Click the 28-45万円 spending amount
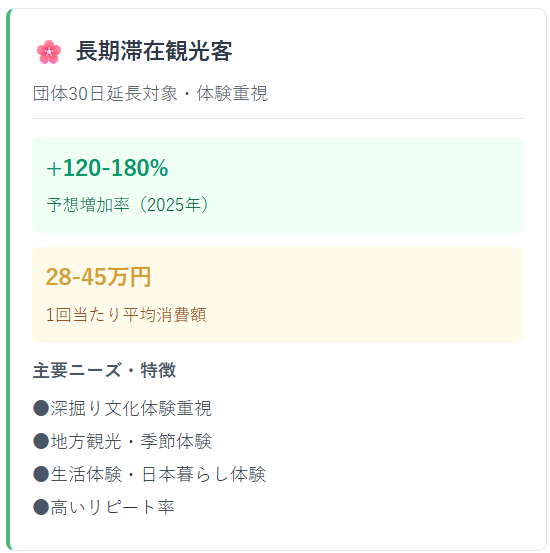The height and width of the screenshot is (553, 550). [98, 277]
